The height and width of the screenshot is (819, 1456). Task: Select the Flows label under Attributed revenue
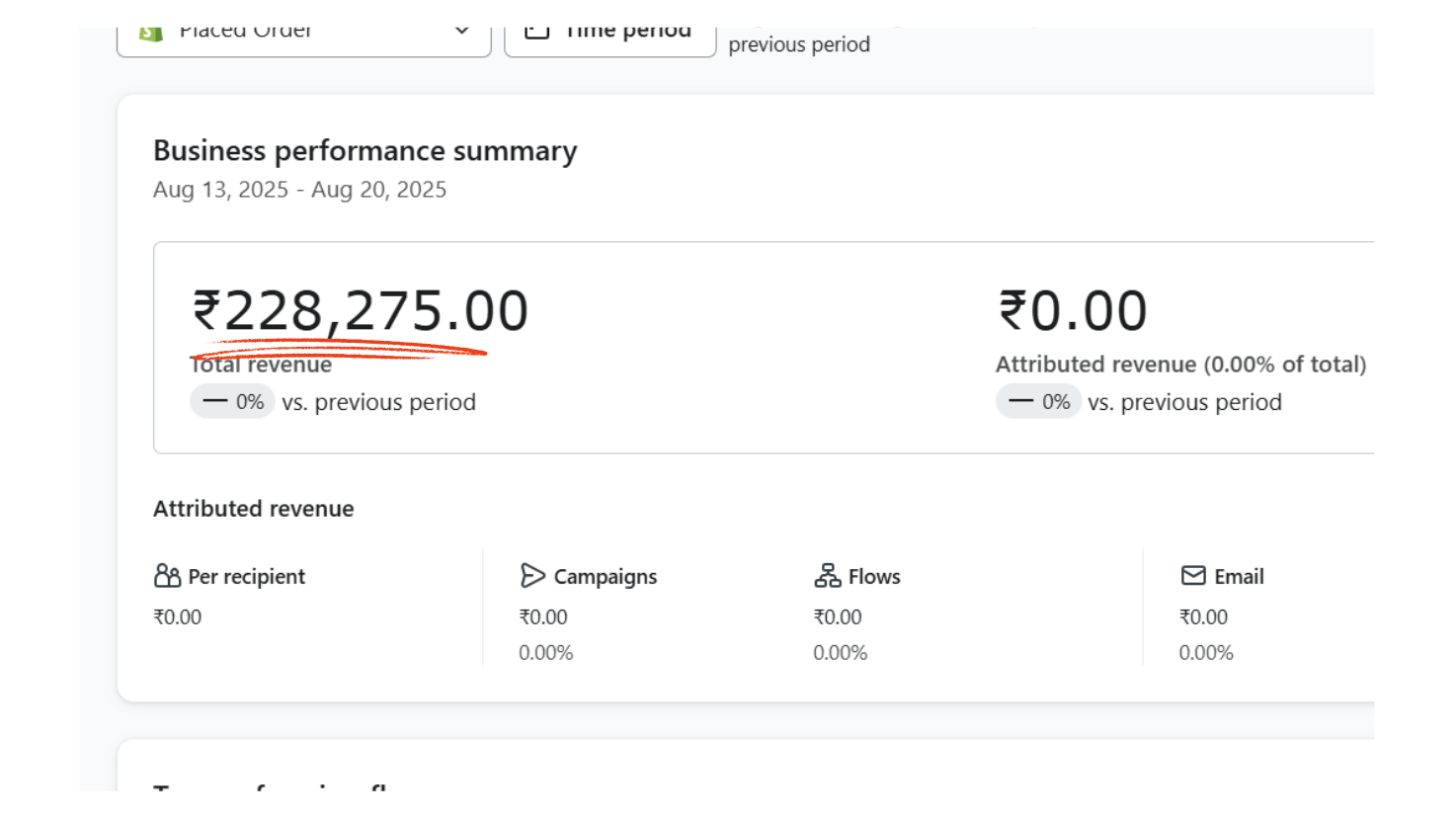pyautogui.click(x=874, y=577)
